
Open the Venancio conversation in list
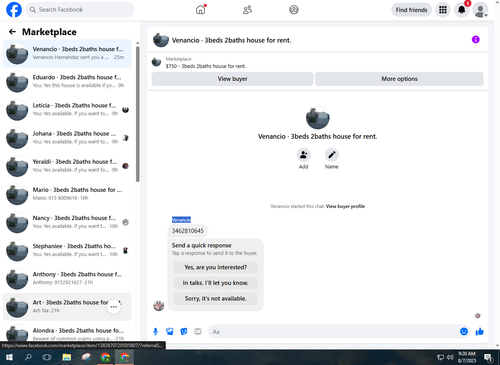(67, 53)
